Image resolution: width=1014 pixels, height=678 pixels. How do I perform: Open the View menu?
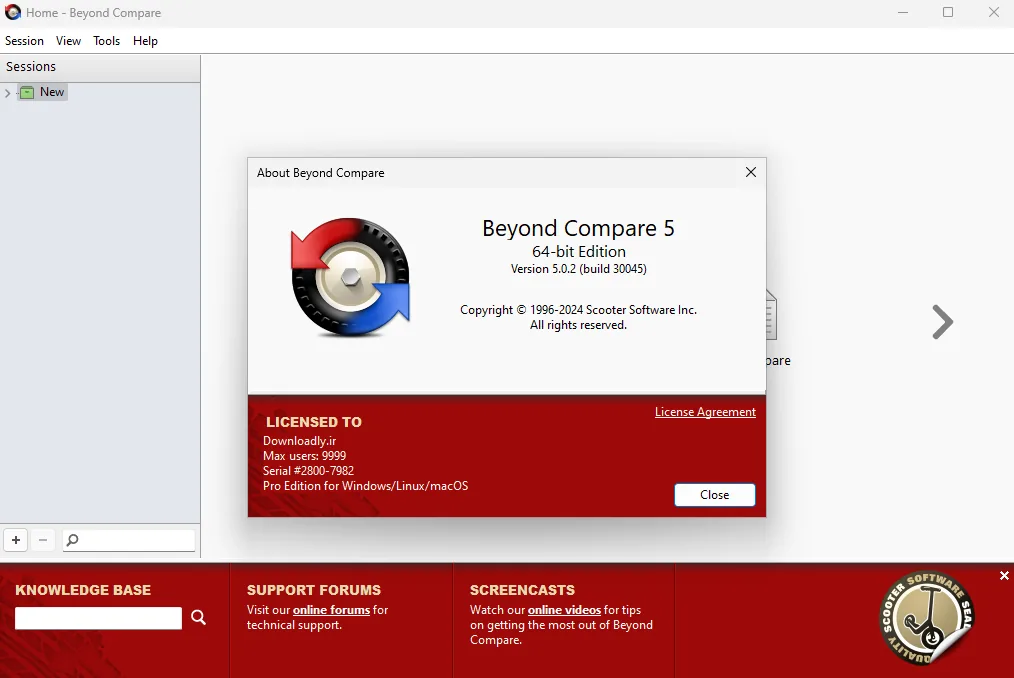68,41
